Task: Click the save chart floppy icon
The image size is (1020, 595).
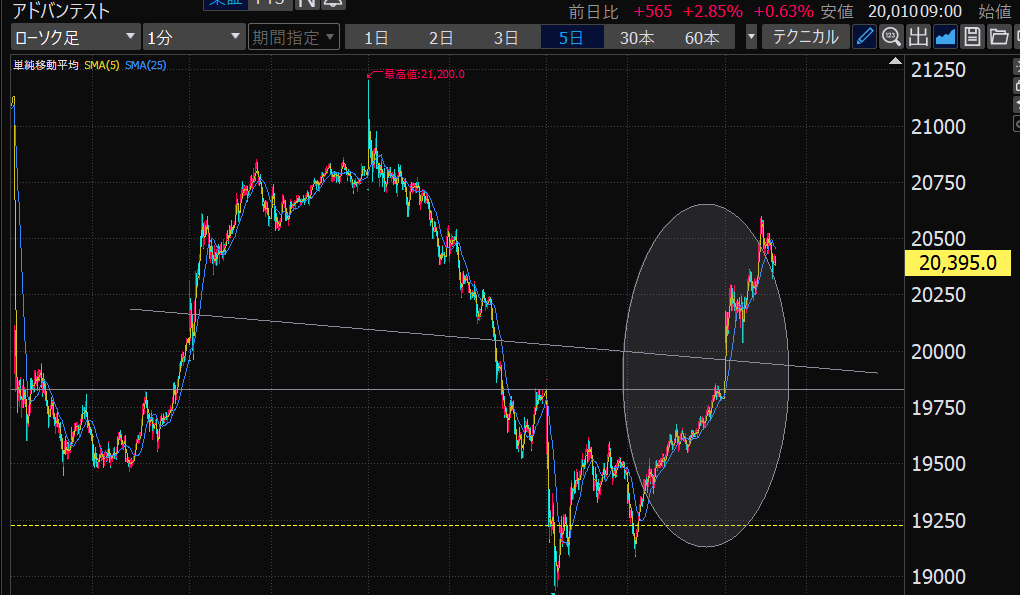Action: (x=971, y=38)
